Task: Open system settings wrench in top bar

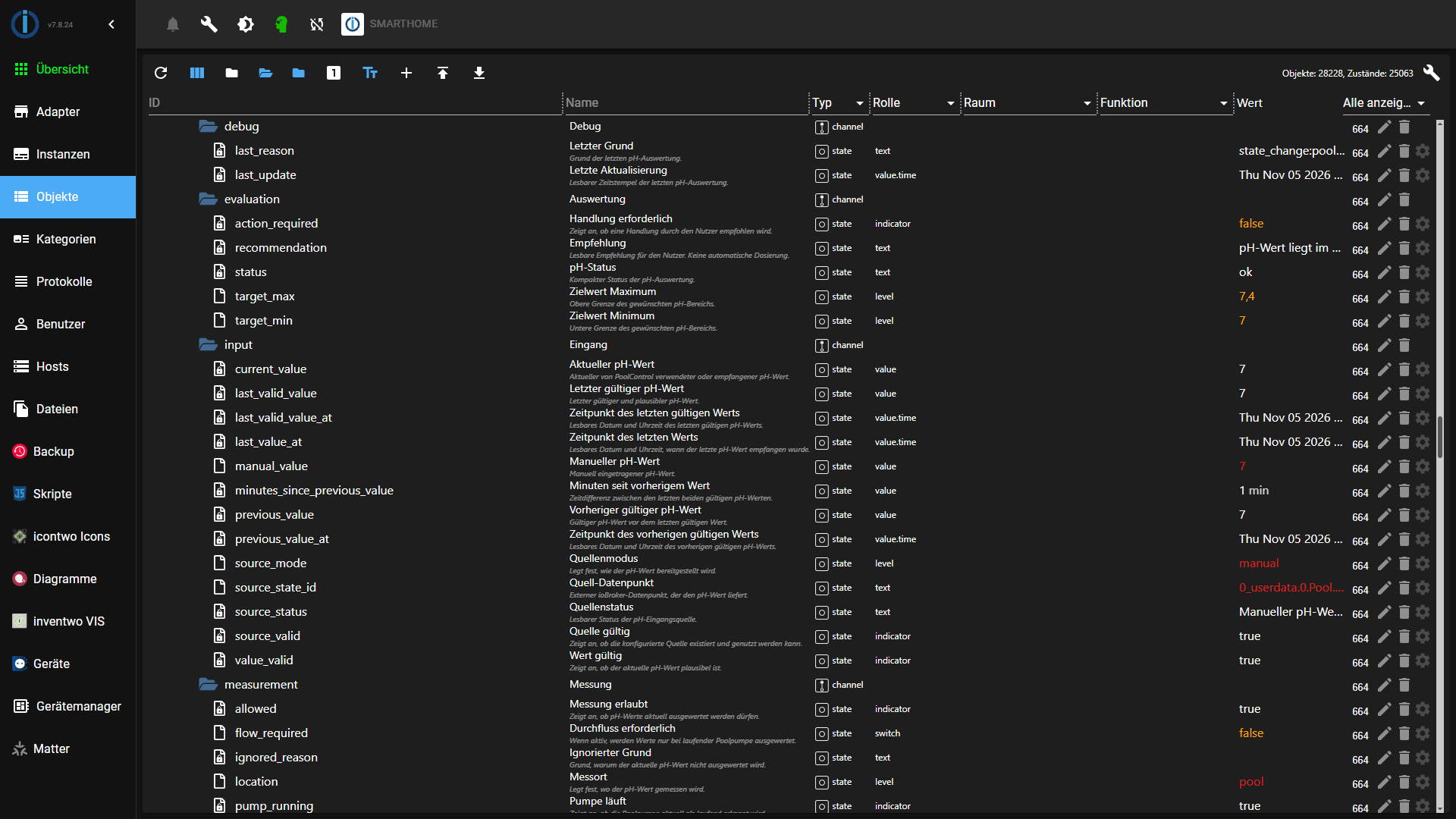Action: click(209, 24)
